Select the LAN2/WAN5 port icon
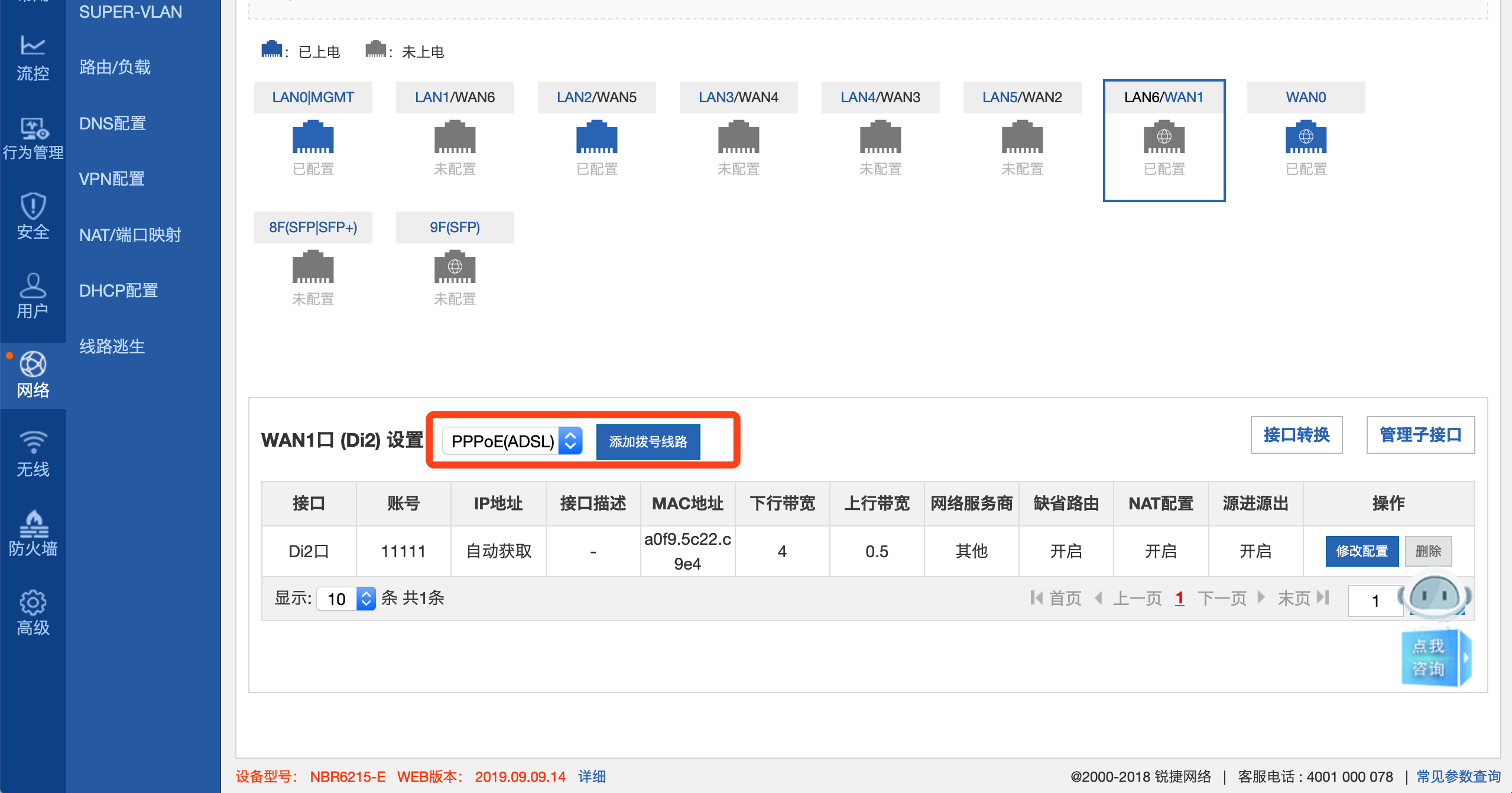This screenshot has height=793, width=1512. [x=597, y=137]
